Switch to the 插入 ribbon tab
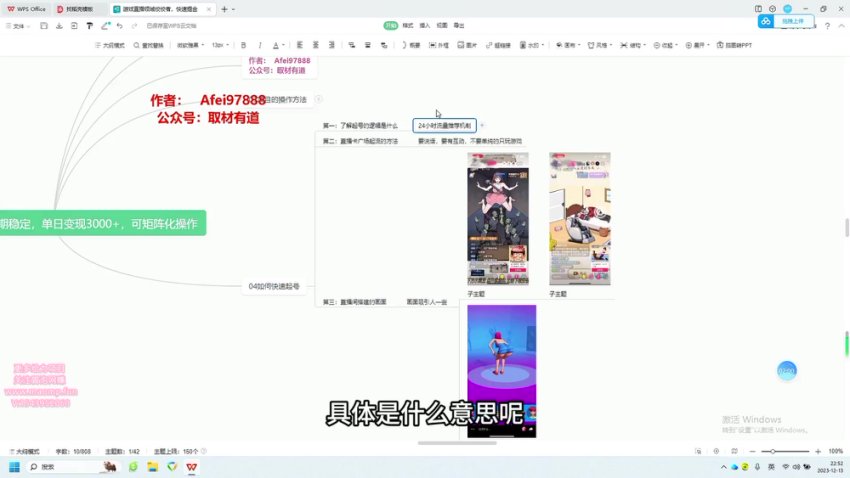Image resolution: width=850 pixels, height=478 pixels. click(x=425, y=25)
